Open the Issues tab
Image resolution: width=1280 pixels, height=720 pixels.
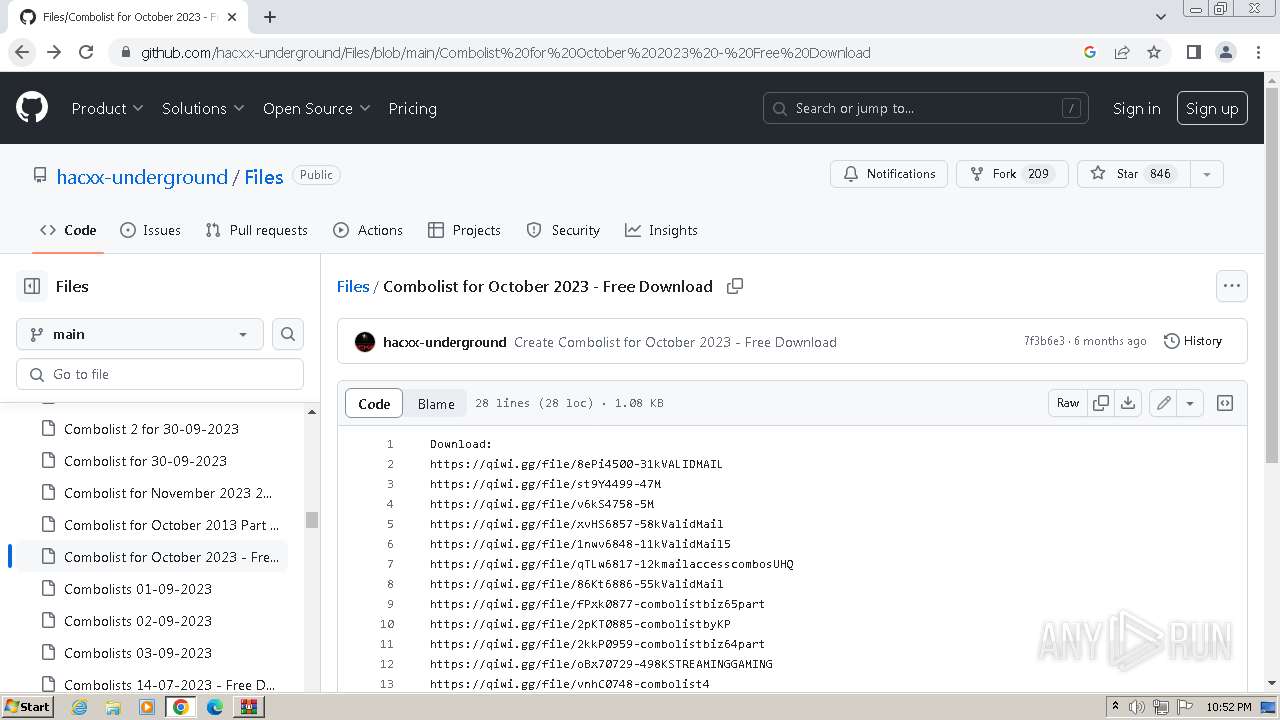(150, 230)
